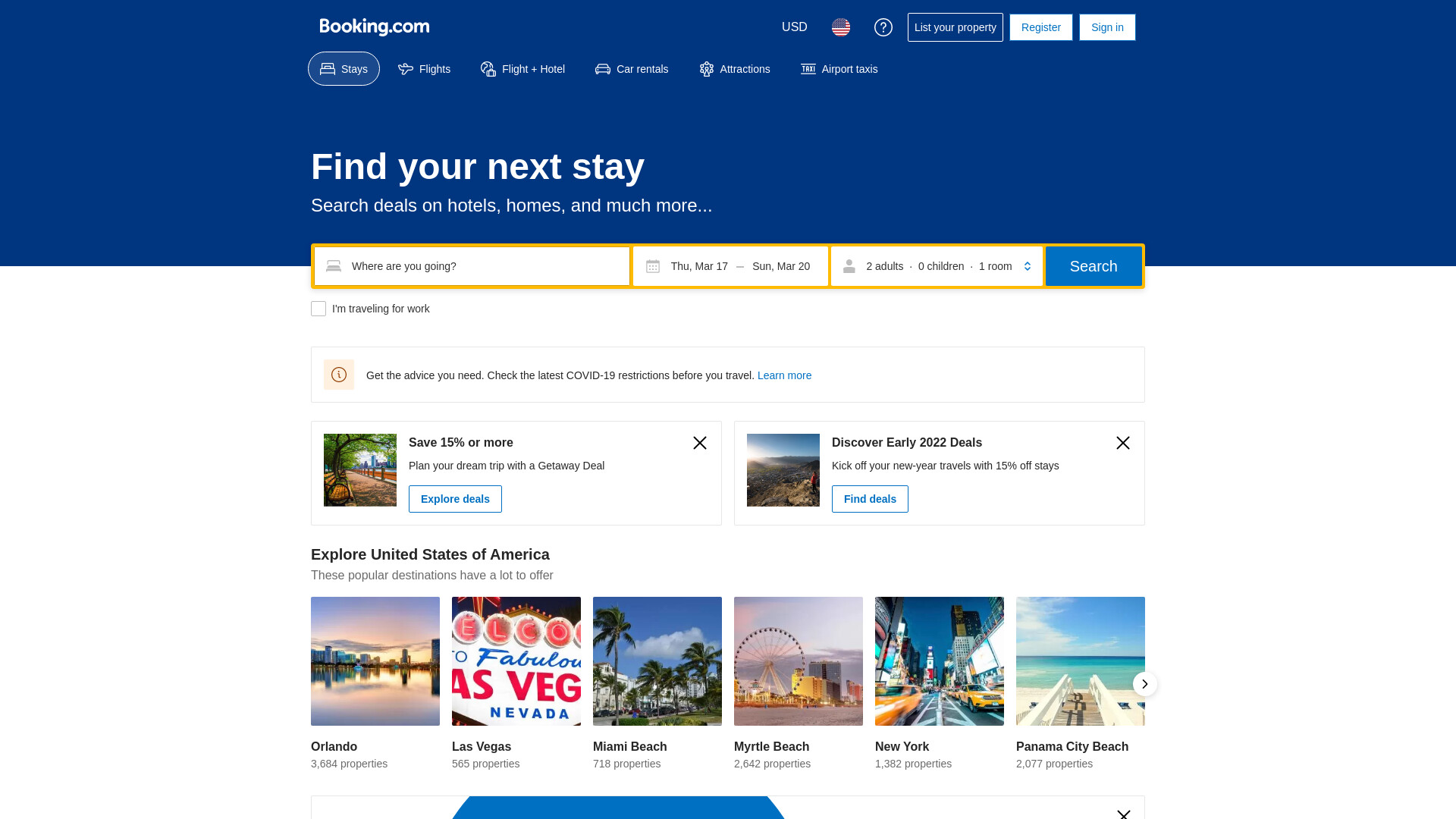
Task: Open the guests and rooms selector
Action: point(937,266)
